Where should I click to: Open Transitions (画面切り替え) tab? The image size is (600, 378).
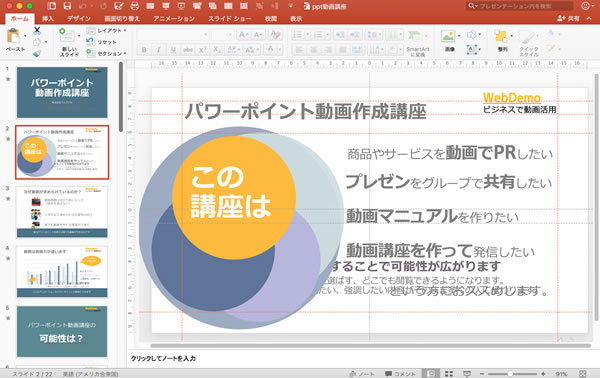(122, 18)
